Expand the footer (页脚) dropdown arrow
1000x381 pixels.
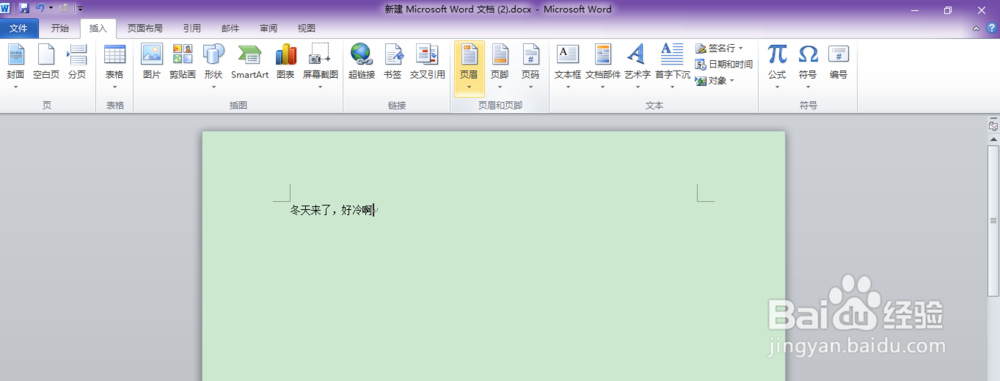(x=499, y=87)
